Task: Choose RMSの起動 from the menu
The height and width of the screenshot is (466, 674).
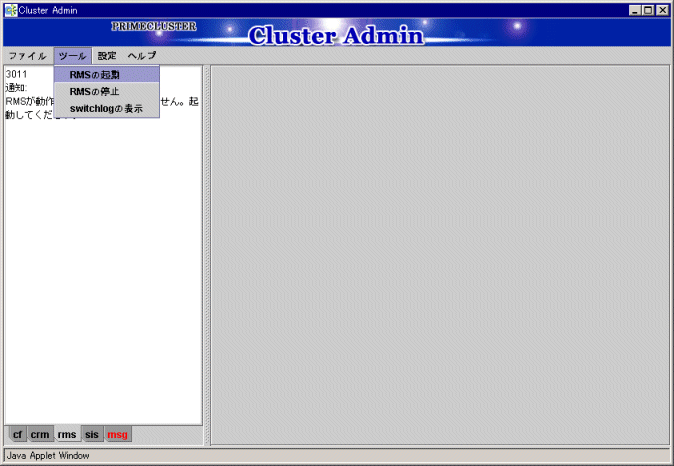Action: pyautogui.click(x=107, y=75)
